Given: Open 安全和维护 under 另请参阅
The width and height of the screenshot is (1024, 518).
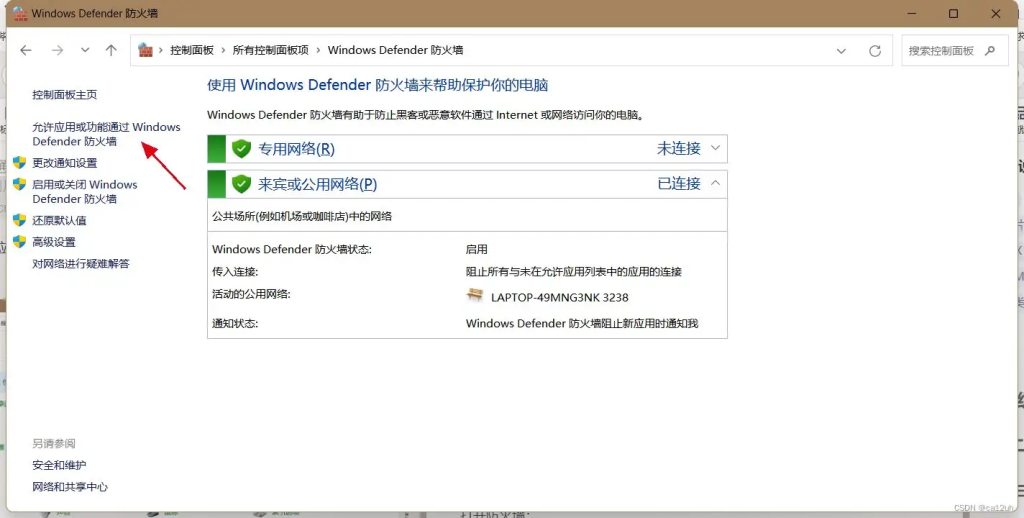Looking at the screenshot, I should coord(59,465).
